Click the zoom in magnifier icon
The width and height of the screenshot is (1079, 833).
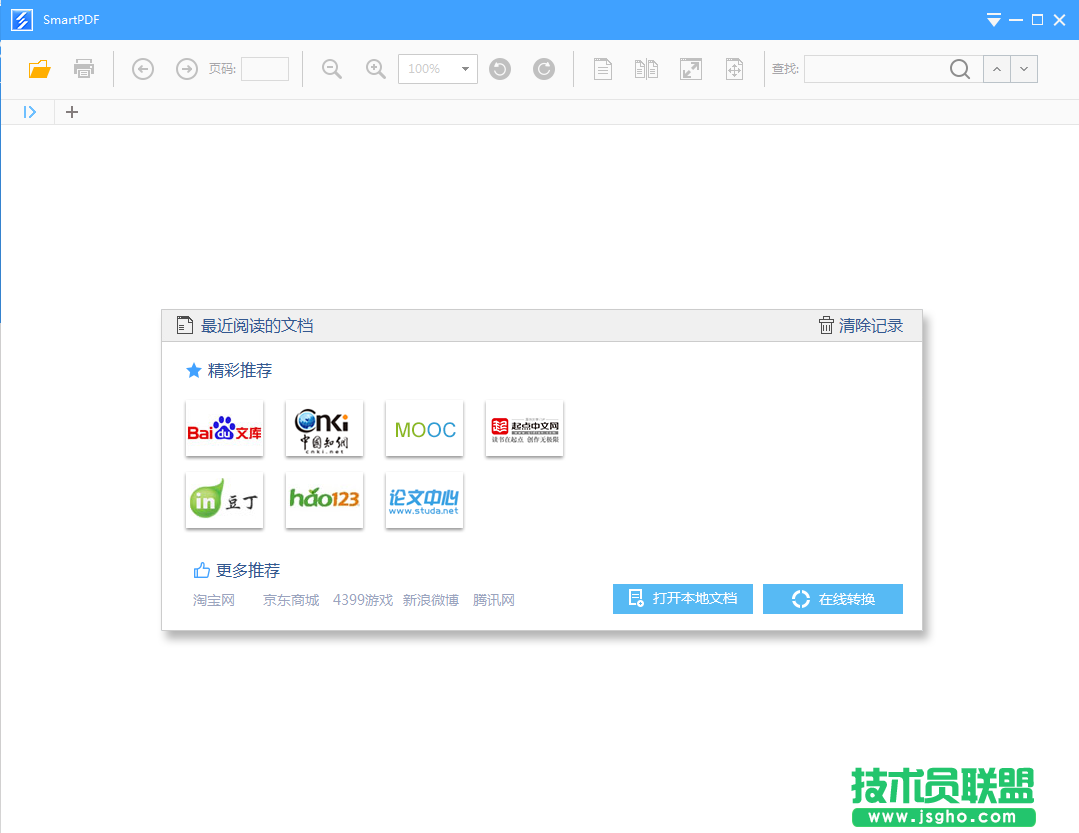tap(376, 69)
